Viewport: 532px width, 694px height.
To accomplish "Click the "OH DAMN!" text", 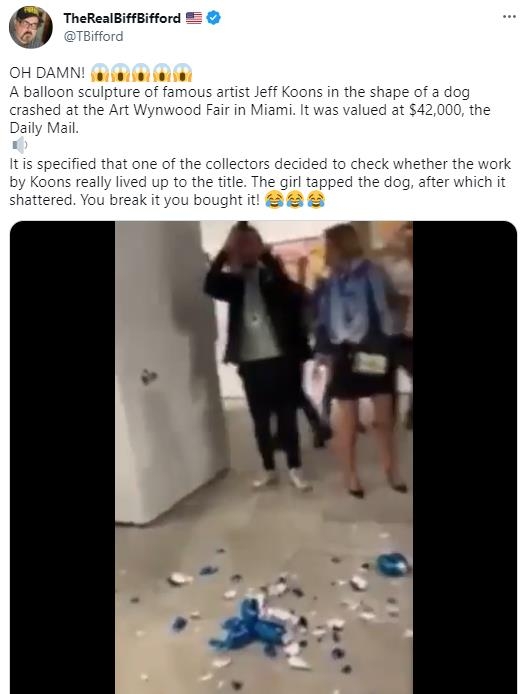I will pyautogui.click(x=47, y=73).
